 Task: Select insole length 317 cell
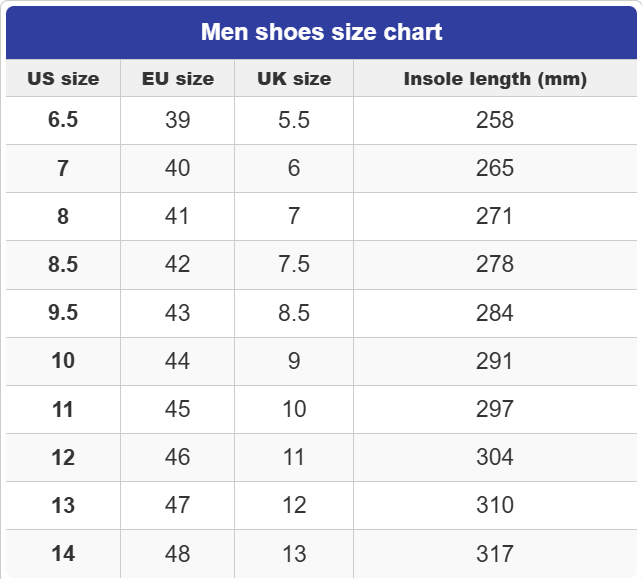point(495,553)
